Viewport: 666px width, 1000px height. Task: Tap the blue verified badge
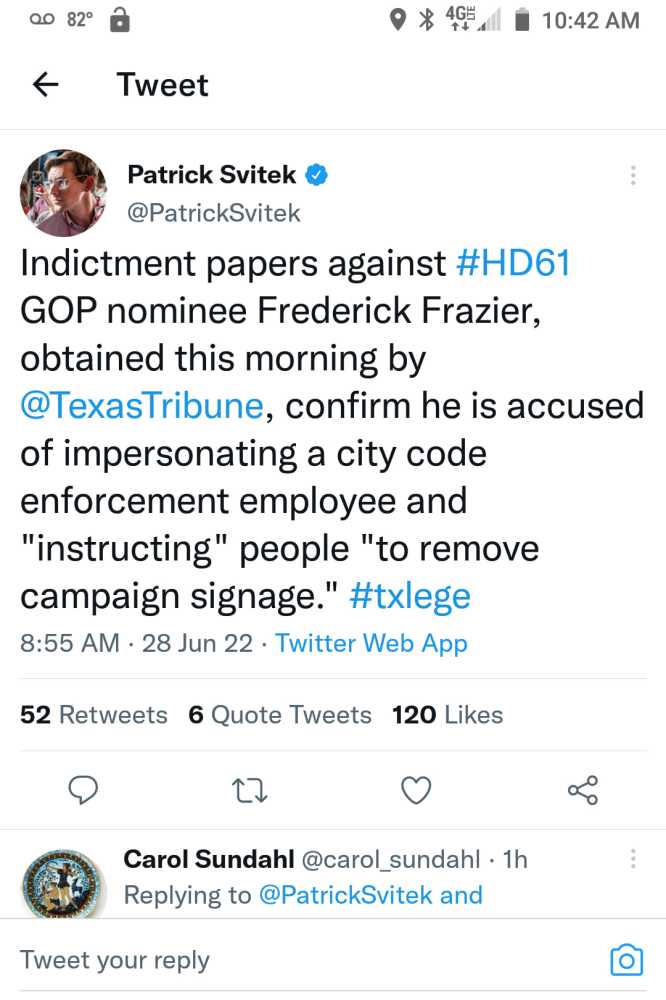[x=317, y=176]
